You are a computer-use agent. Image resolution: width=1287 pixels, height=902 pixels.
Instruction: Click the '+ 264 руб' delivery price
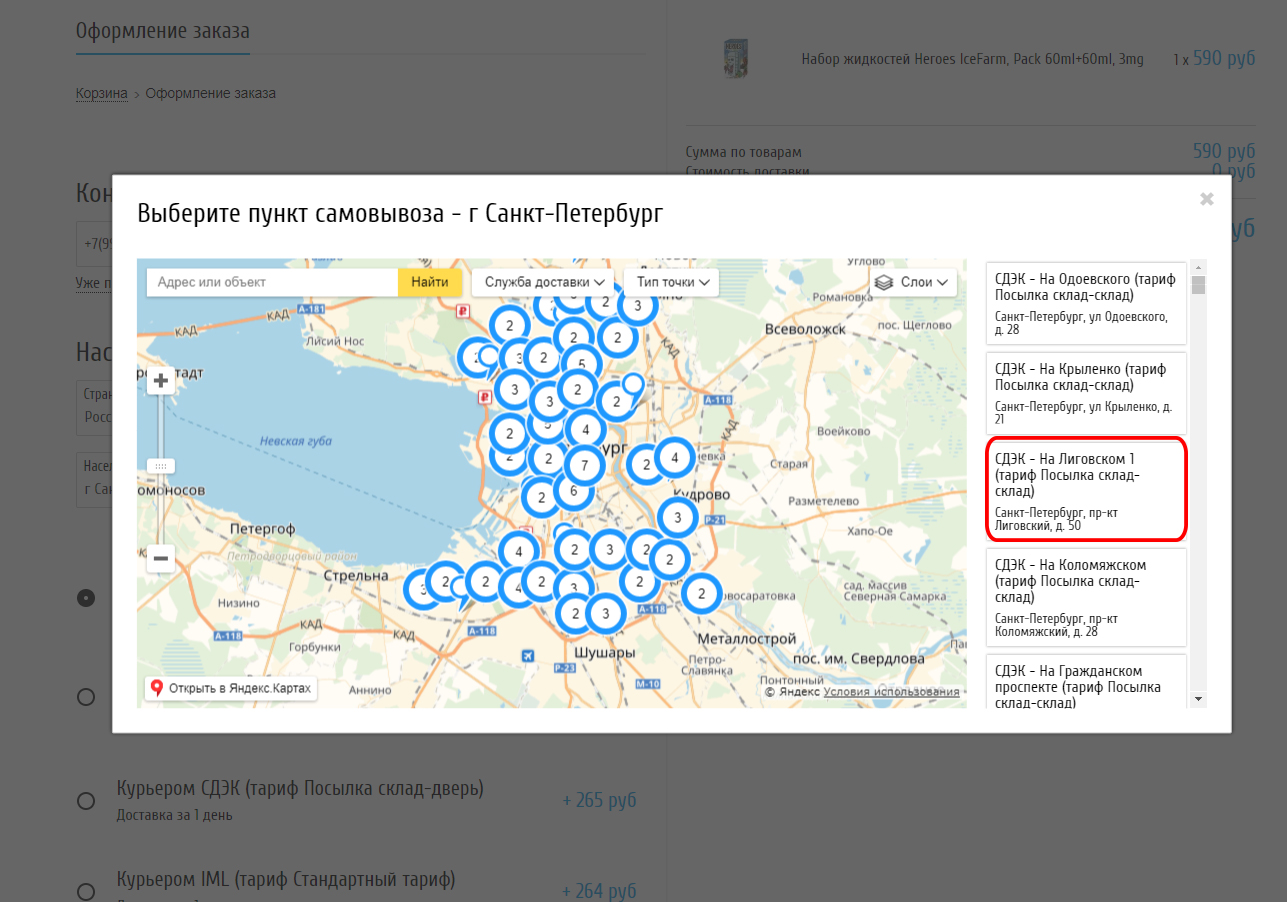[x=599, y=890]
